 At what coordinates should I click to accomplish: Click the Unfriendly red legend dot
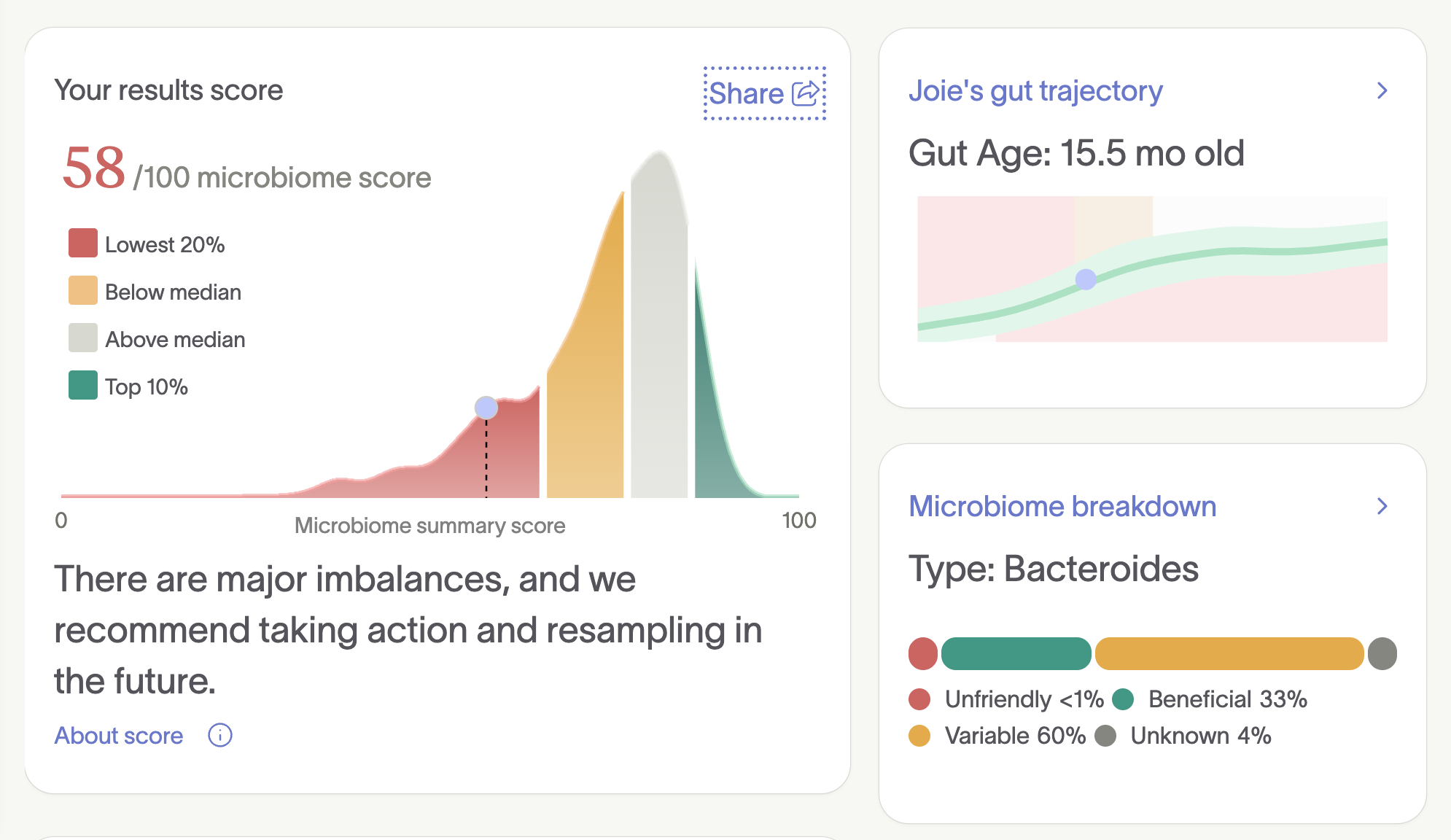[919, 699]
